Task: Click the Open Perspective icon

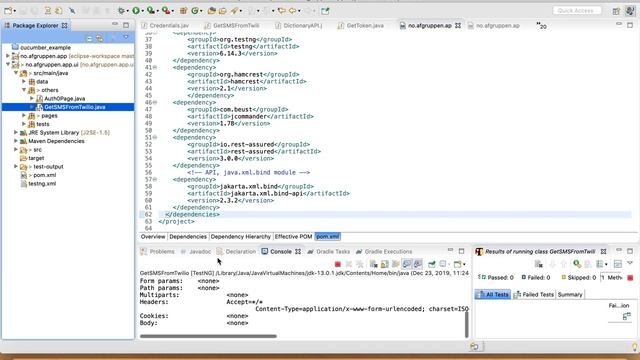Action: coord(616,11)
